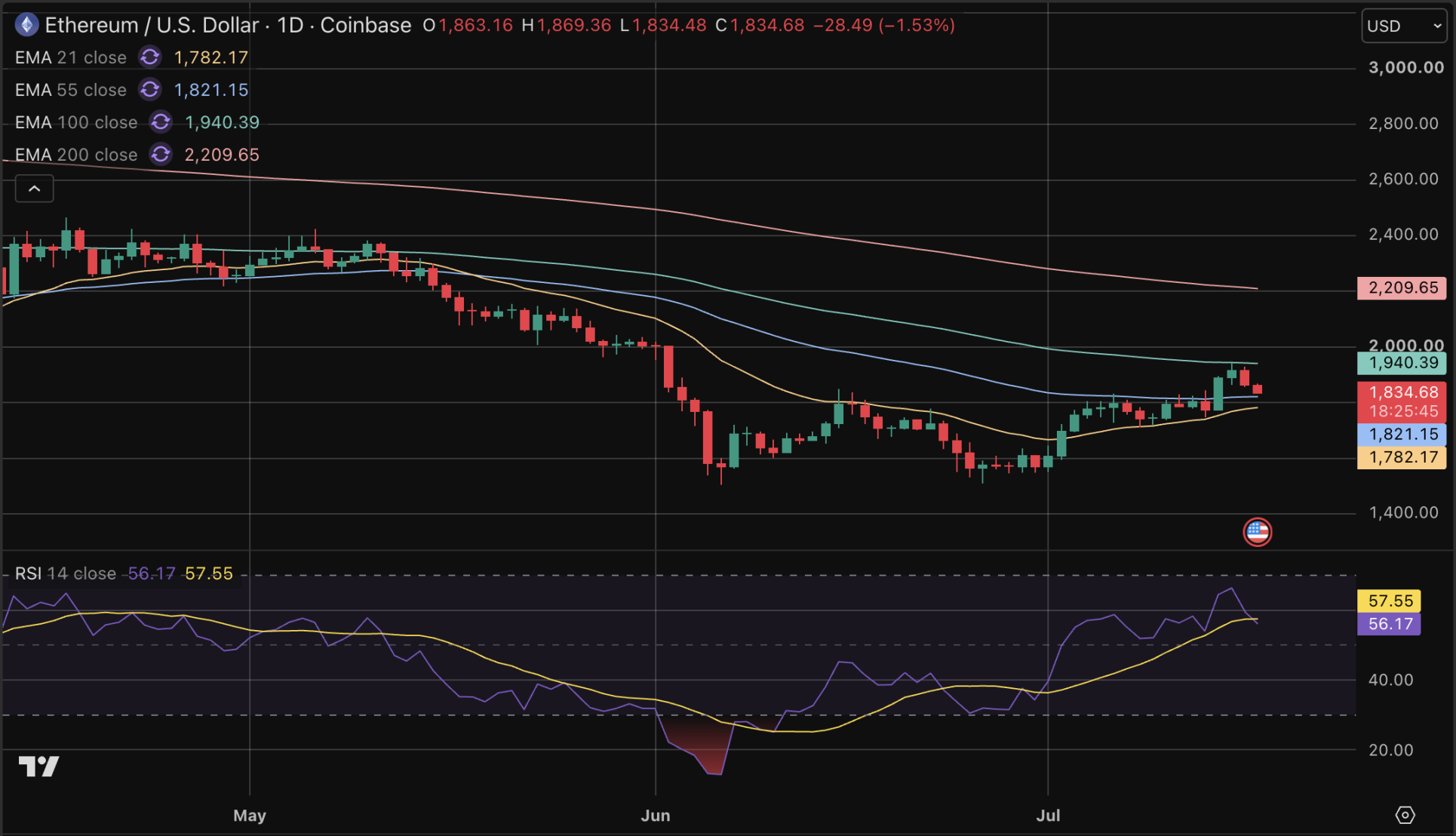Click the 40.00 RSI axis label
1456x836 pixels.
coord(1390,680)
